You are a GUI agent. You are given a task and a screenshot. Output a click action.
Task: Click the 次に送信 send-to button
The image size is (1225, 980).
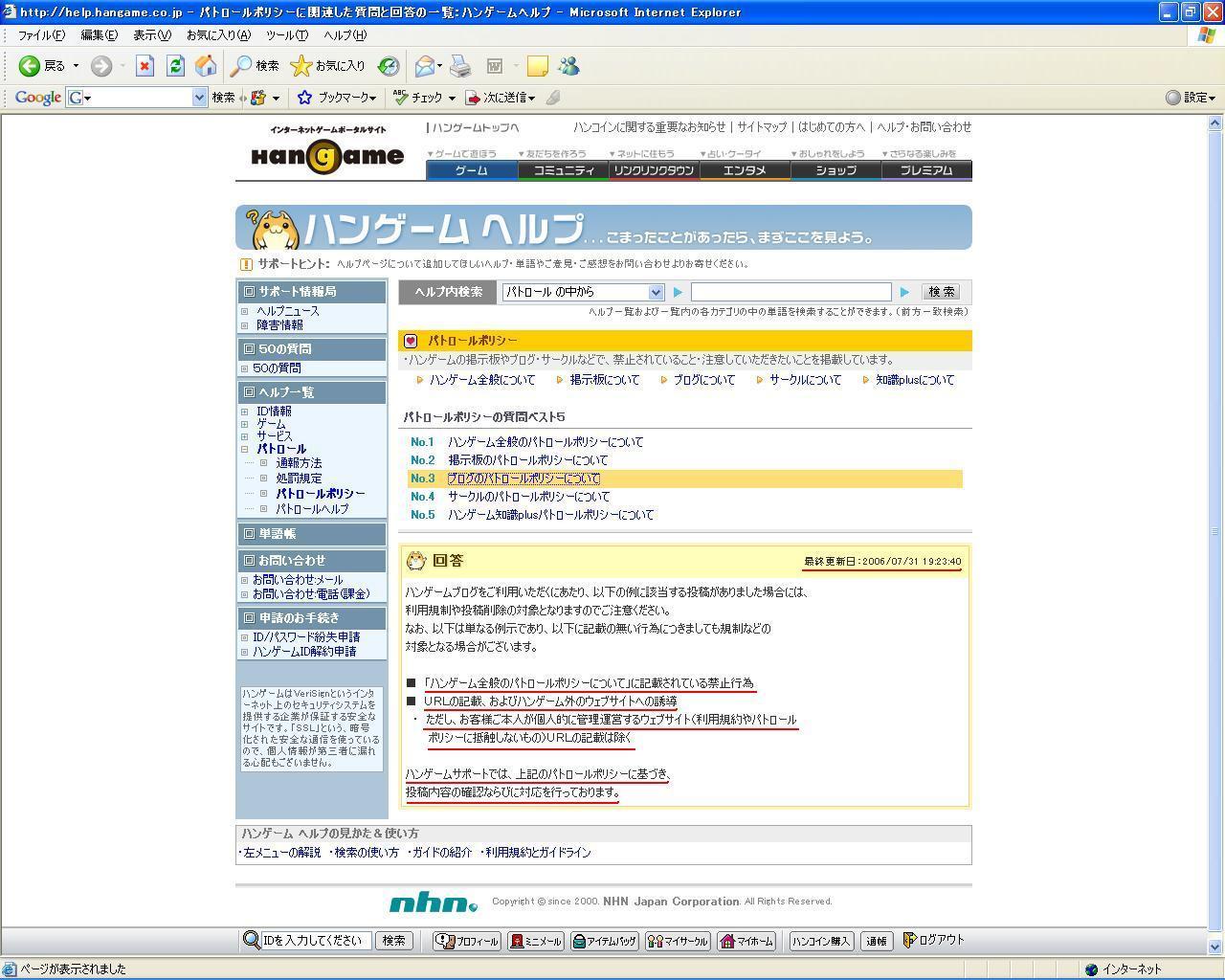501,98
